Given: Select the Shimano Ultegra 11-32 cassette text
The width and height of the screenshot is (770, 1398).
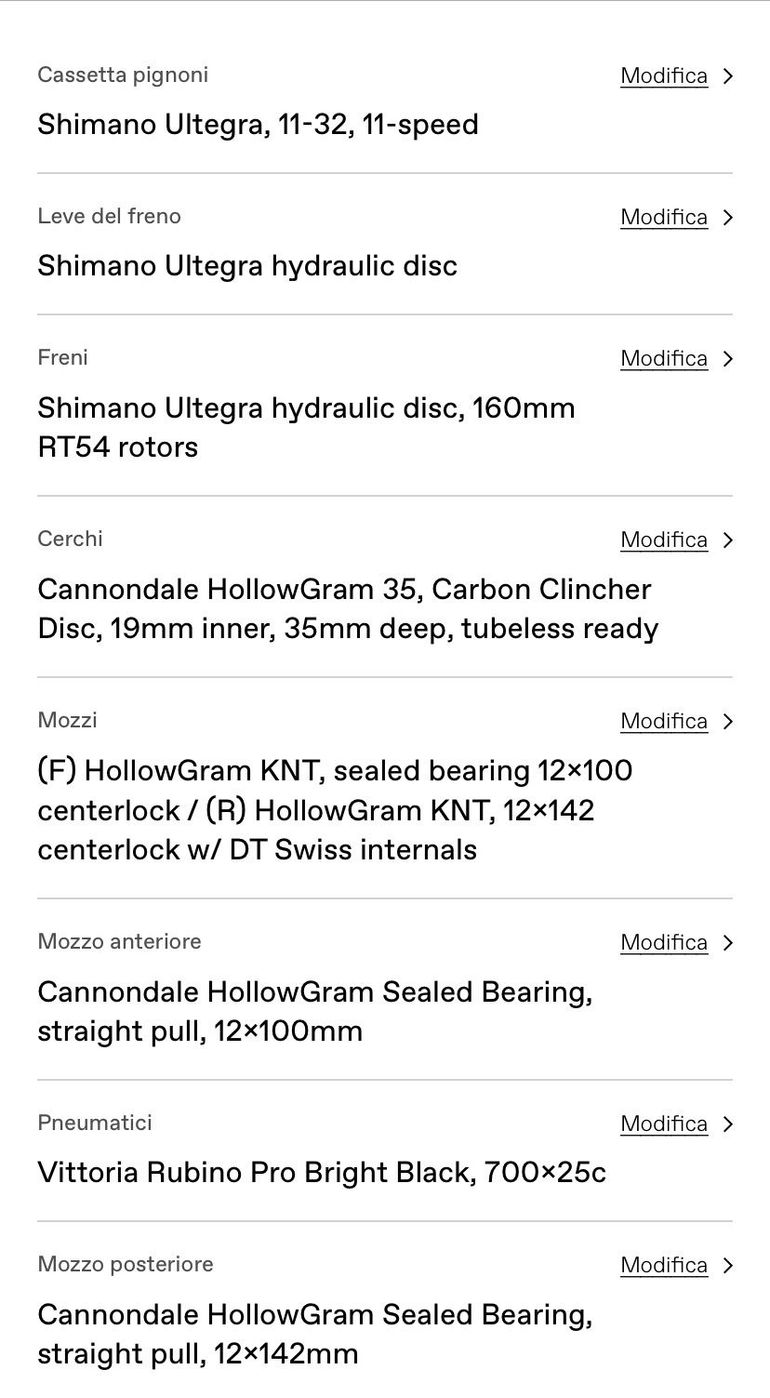Looking at the screenshot, I should pos(258,125).
